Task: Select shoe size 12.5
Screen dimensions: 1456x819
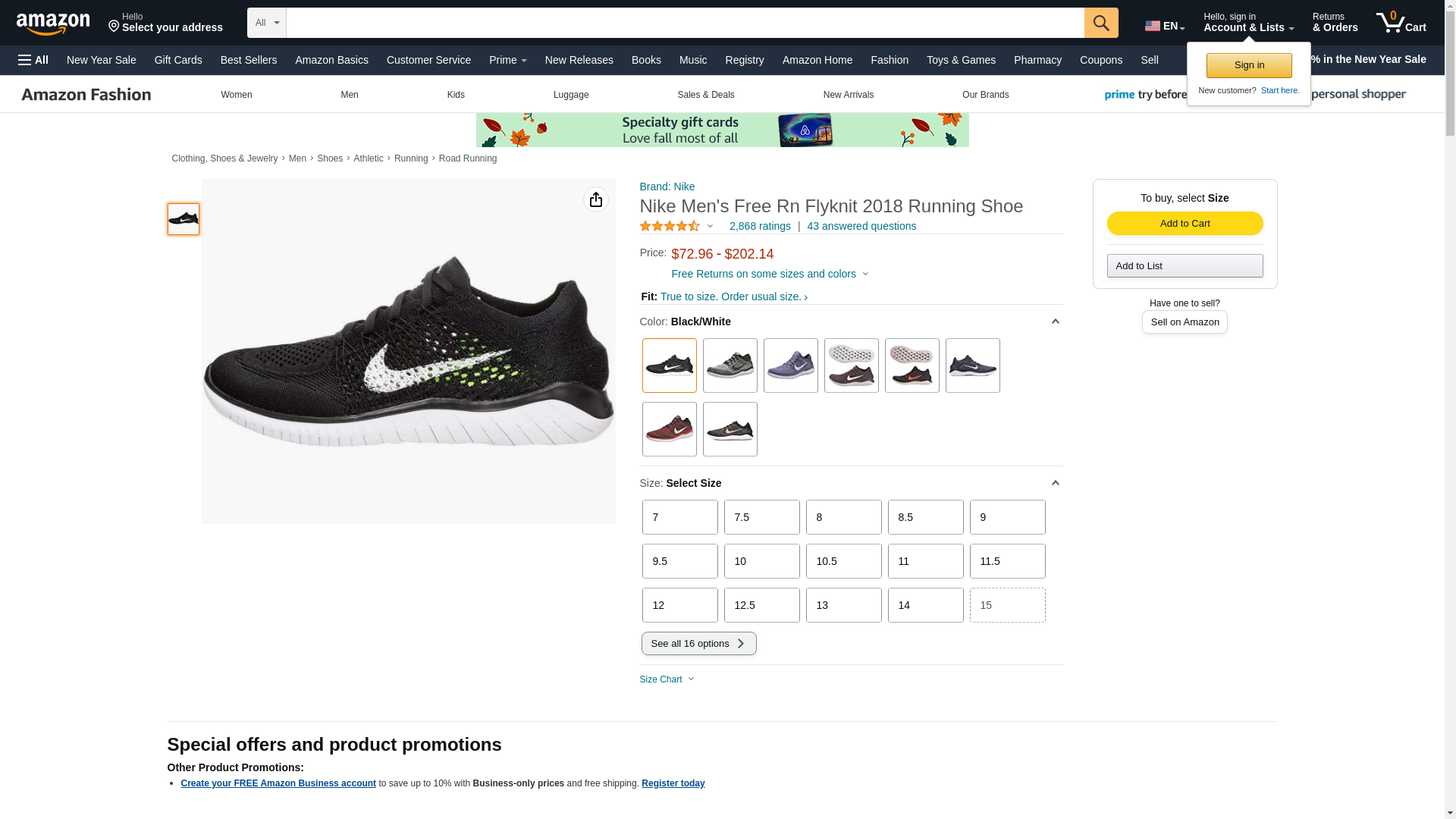Action: [x=761, y=605]
